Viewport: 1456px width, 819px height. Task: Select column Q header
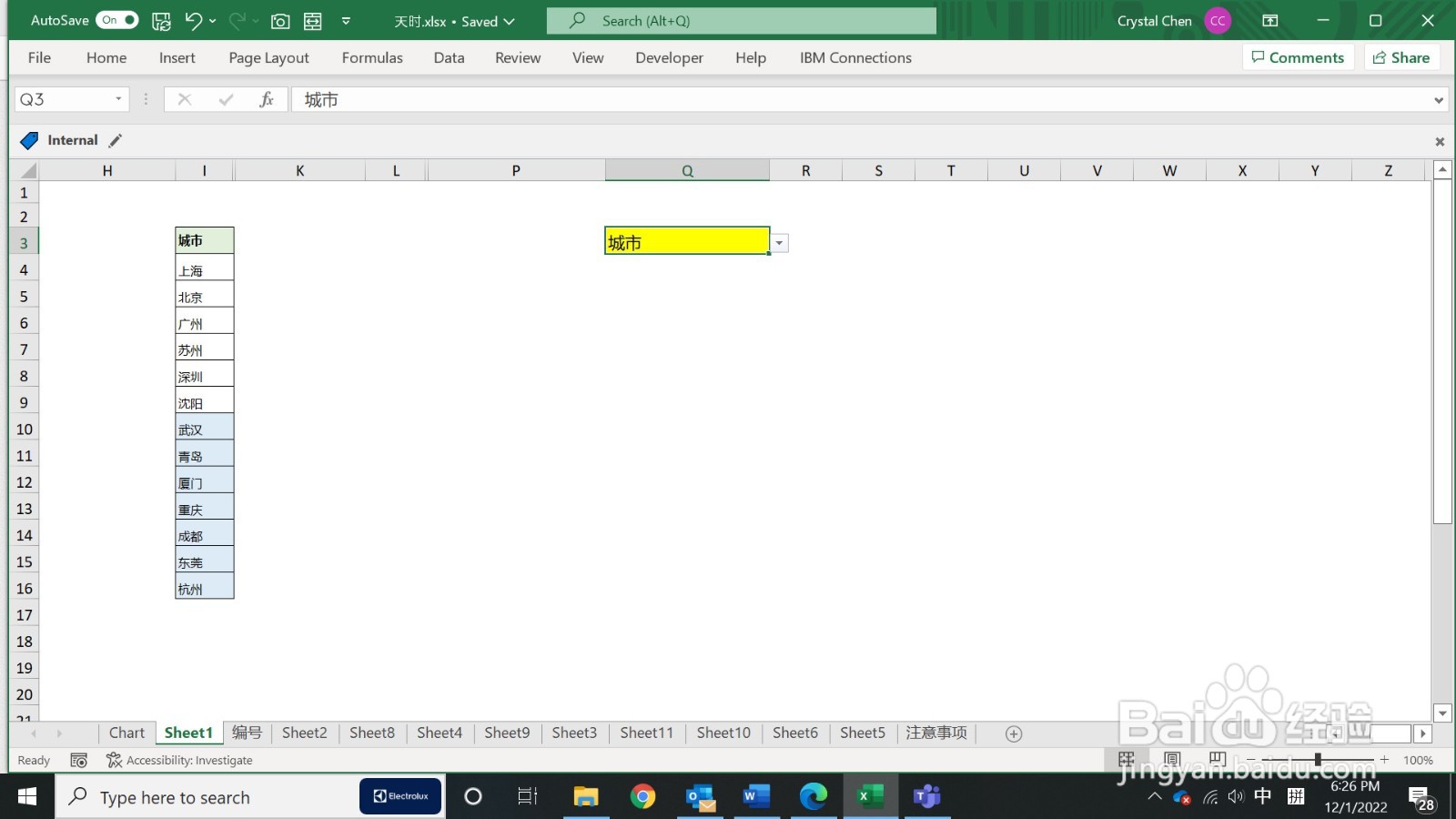687,170
